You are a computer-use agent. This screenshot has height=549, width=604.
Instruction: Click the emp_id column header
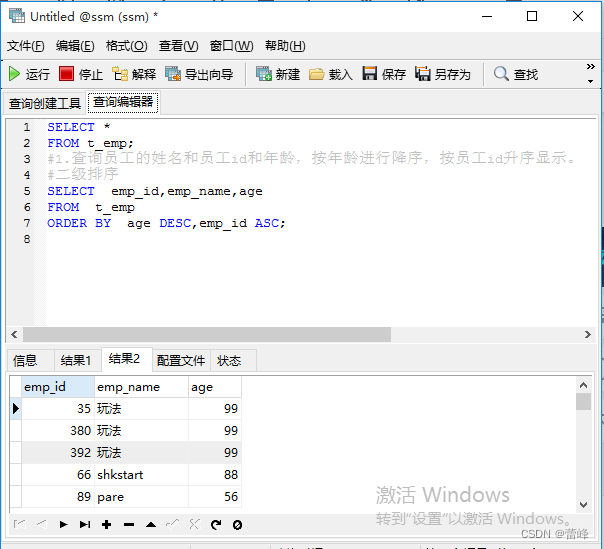click(x=58, y=387)
